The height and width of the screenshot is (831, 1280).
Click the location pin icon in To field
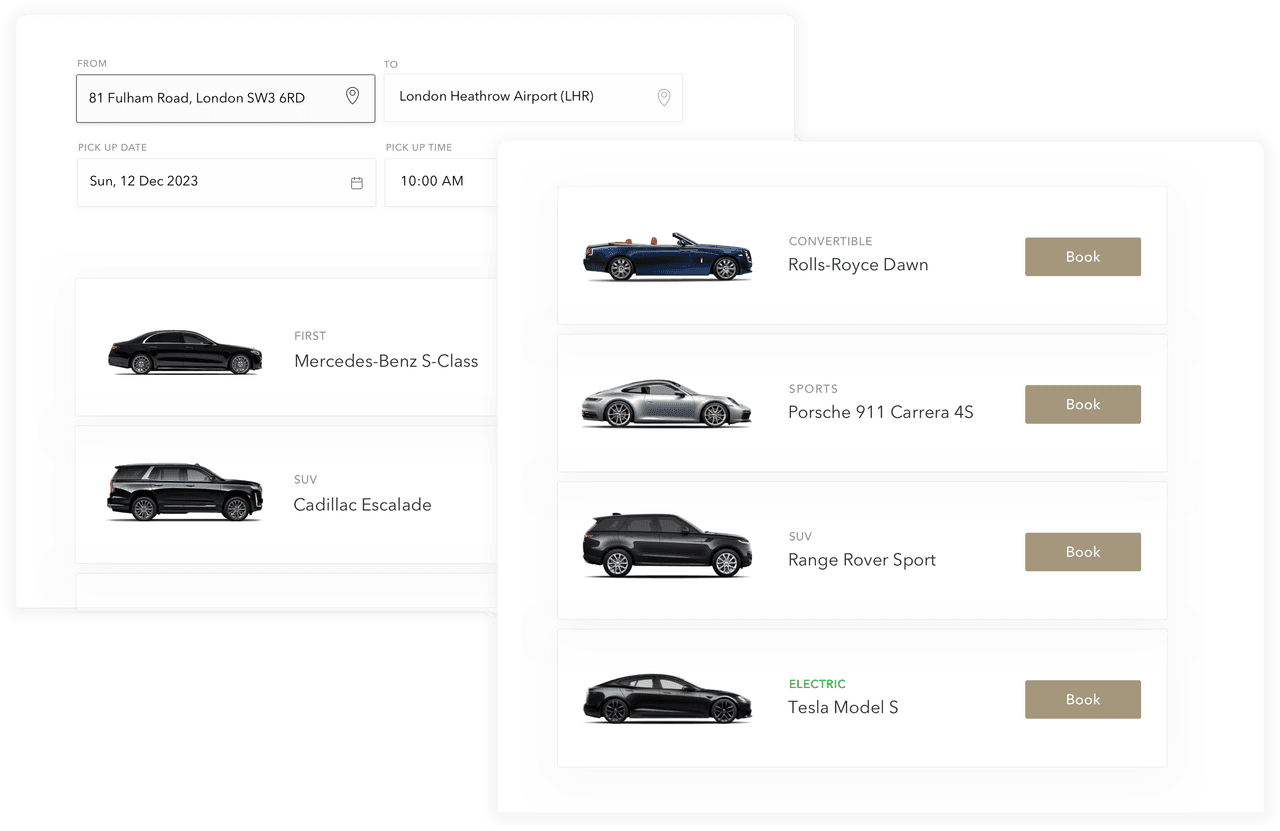[663, 97]
